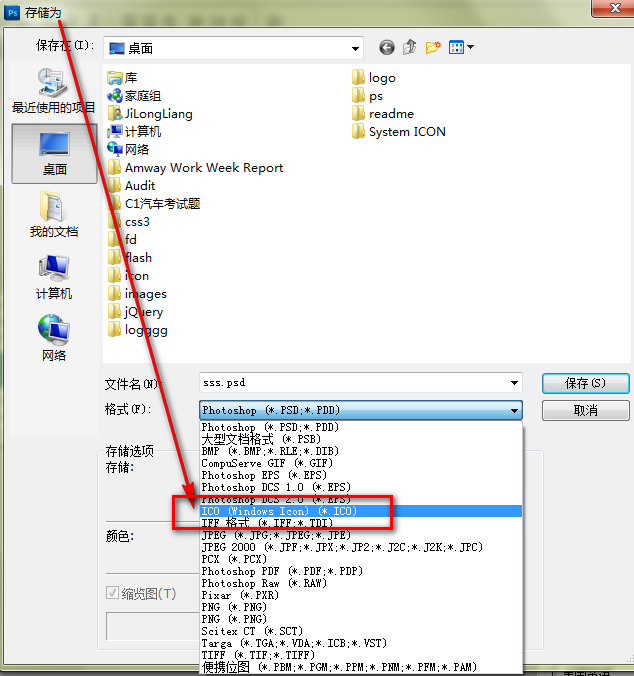This screenshot has width=634, height=676.
Task: Click the 保存(S) button
Action: click(585, 383)
